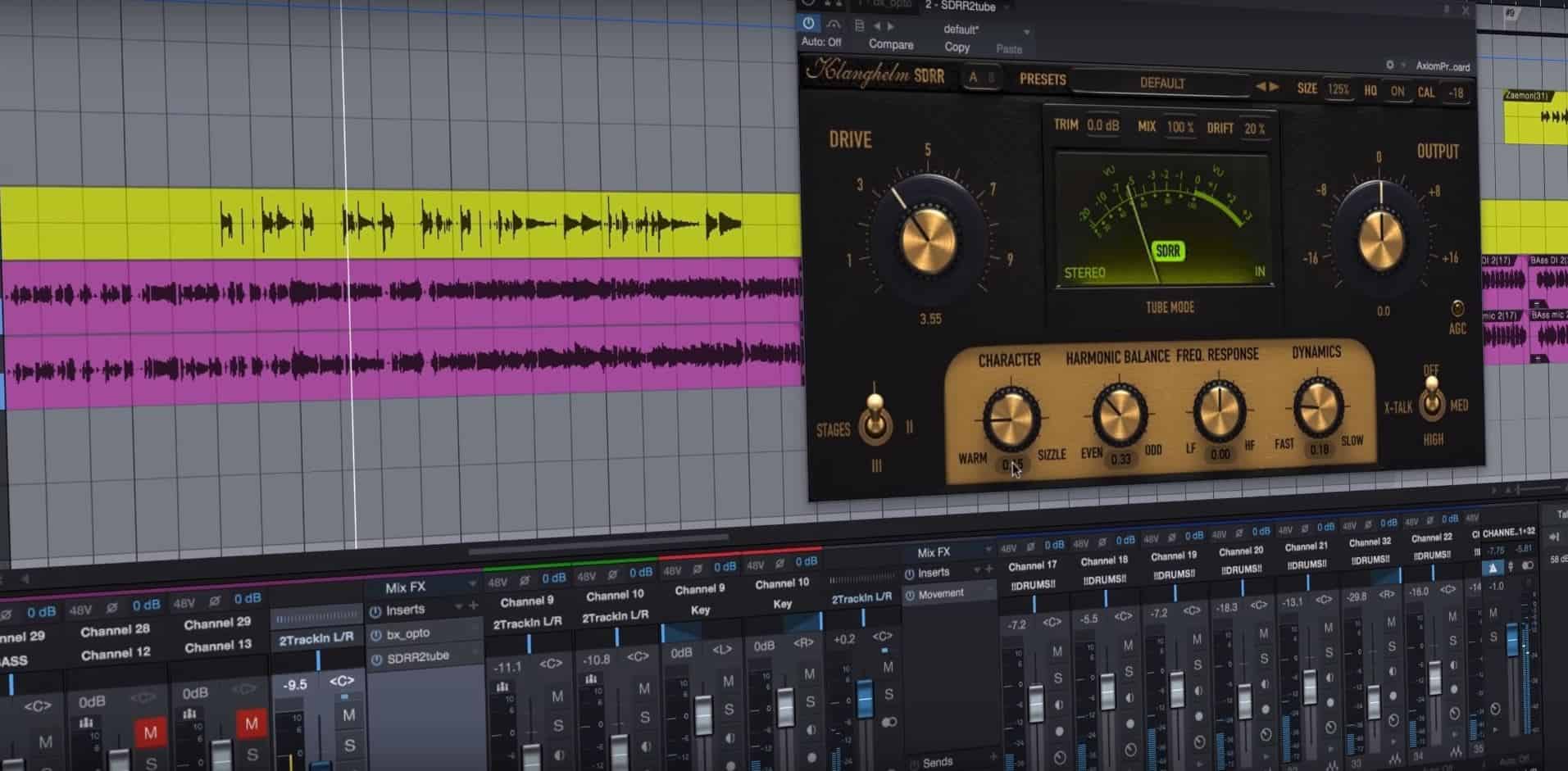Click Copy in the plugin header
This screenshot has height=771, width=1568.
[957, 48]
